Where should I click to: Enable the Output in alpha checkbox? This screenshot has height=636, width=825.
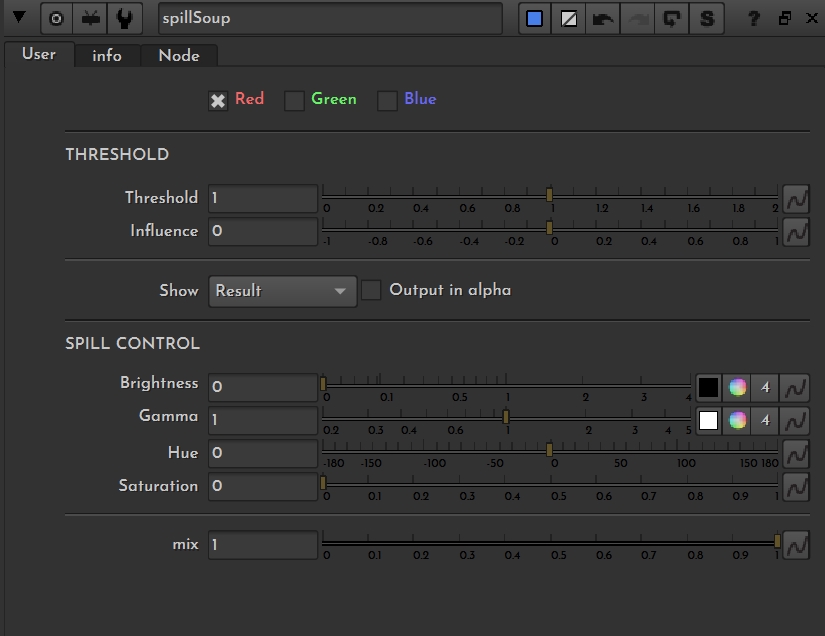pos(371,290)
